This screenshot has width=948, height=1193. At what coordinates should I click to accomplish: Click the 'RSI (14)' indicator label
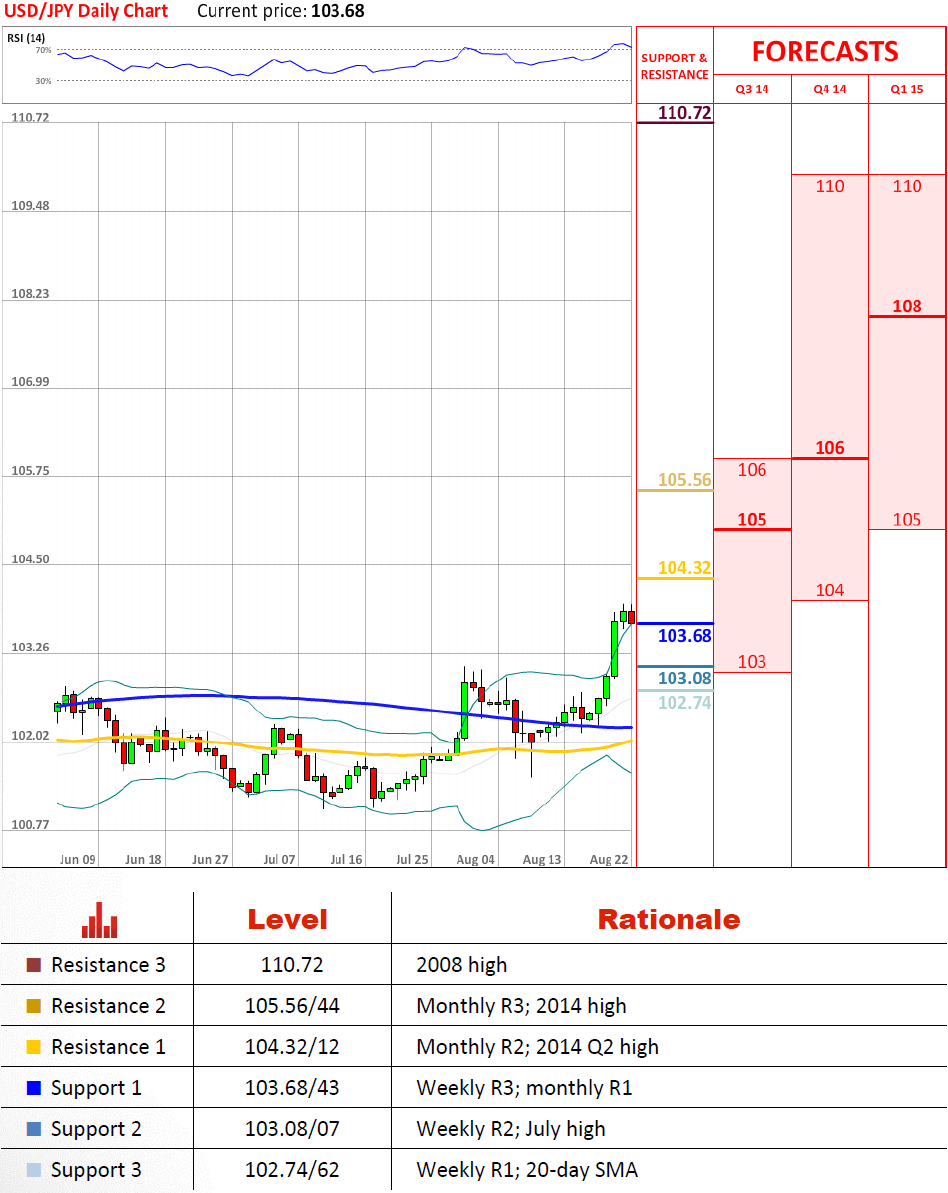[26, 38]
